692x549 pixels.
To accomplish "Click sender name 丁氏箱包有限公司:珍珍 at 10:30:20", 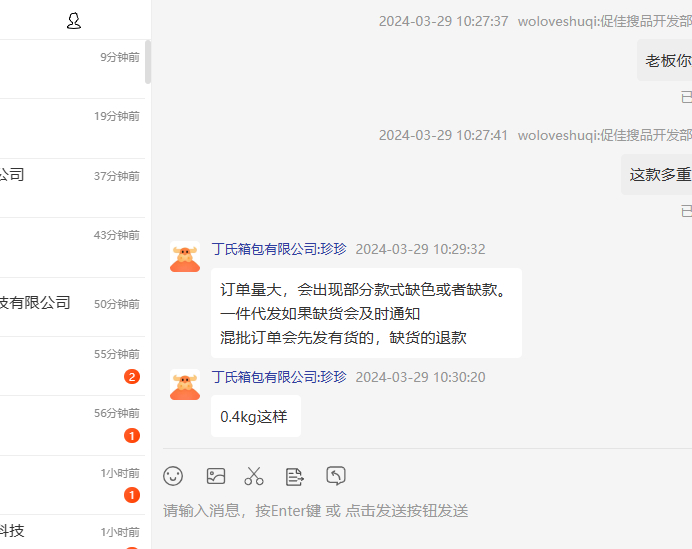I will (279, 377).
